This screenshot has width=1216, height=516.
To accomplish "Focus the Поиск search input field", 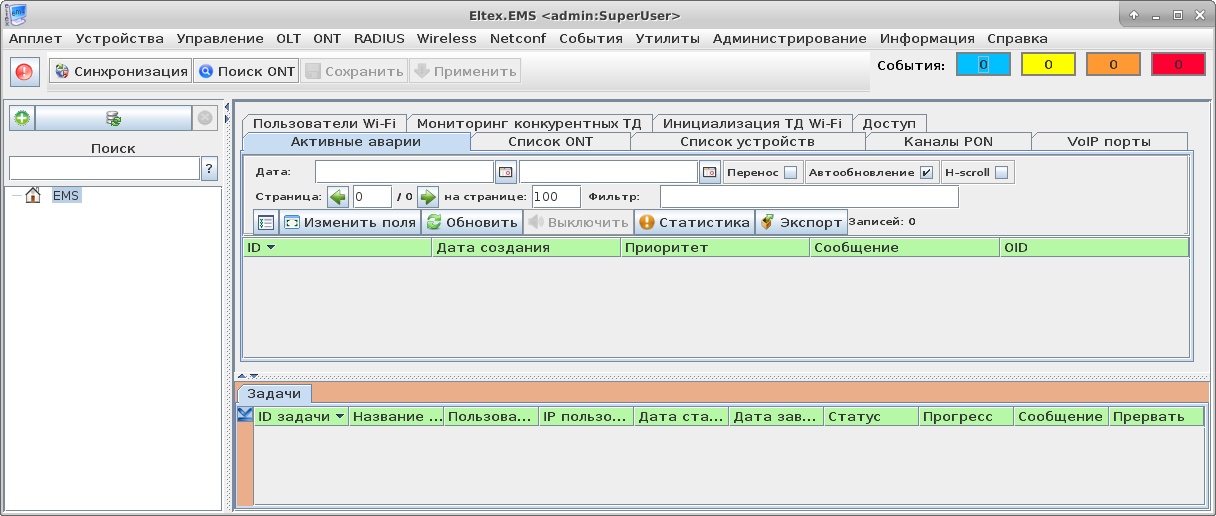I will tap(105, 168).
